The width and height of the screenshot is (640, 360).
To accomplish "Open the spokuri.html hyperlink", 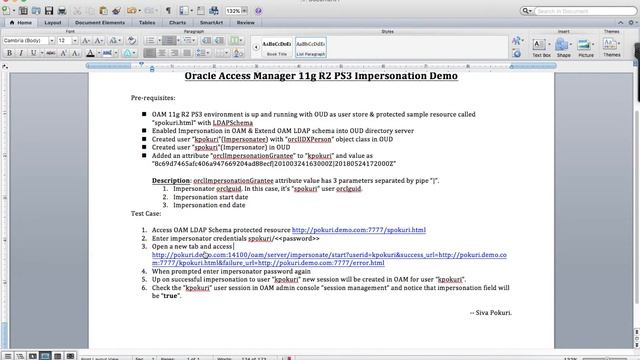I will [359, 230].
